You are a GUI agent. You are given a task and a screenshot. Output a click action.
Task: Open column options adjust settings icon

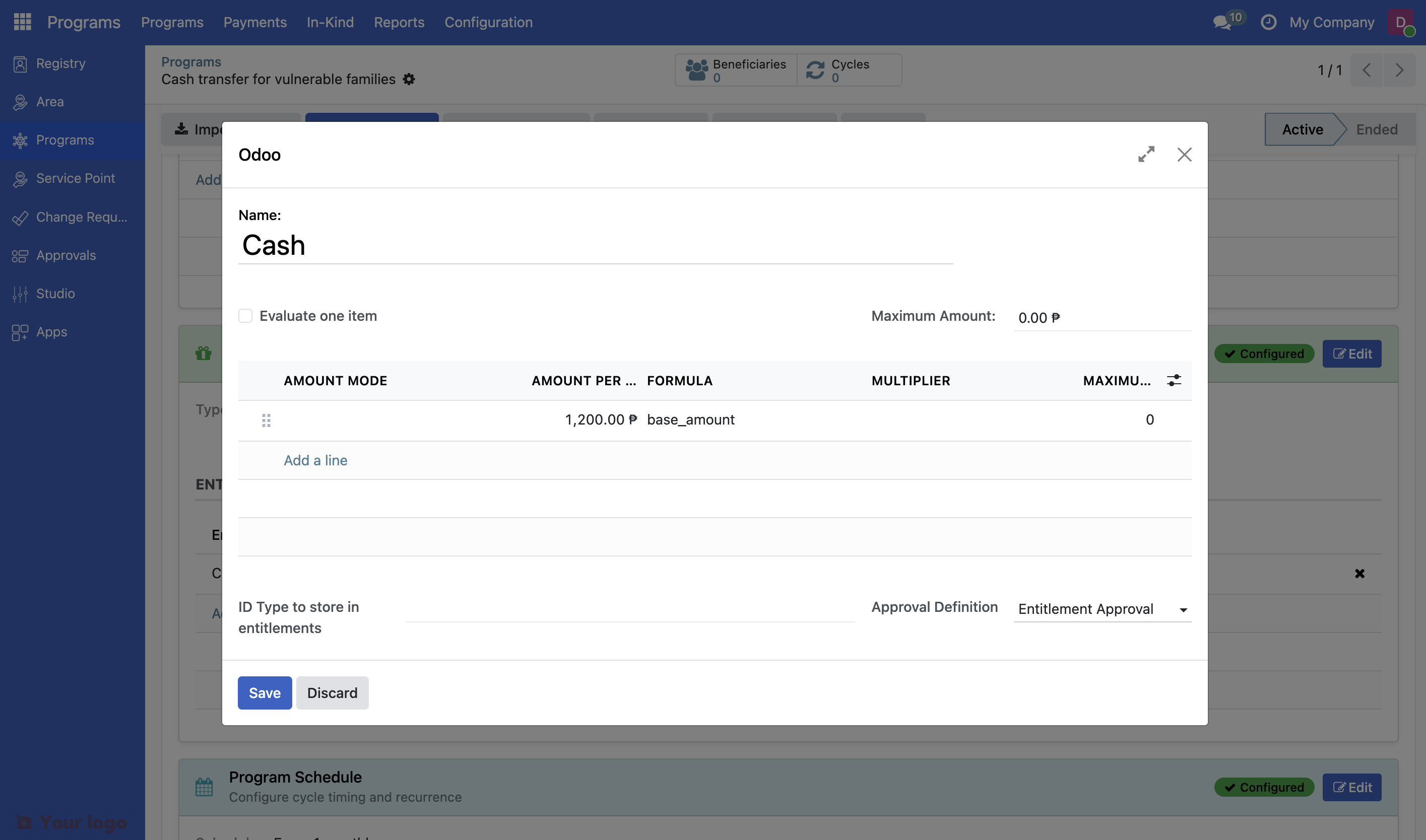pyautogui.click(x=1174, y=380)
